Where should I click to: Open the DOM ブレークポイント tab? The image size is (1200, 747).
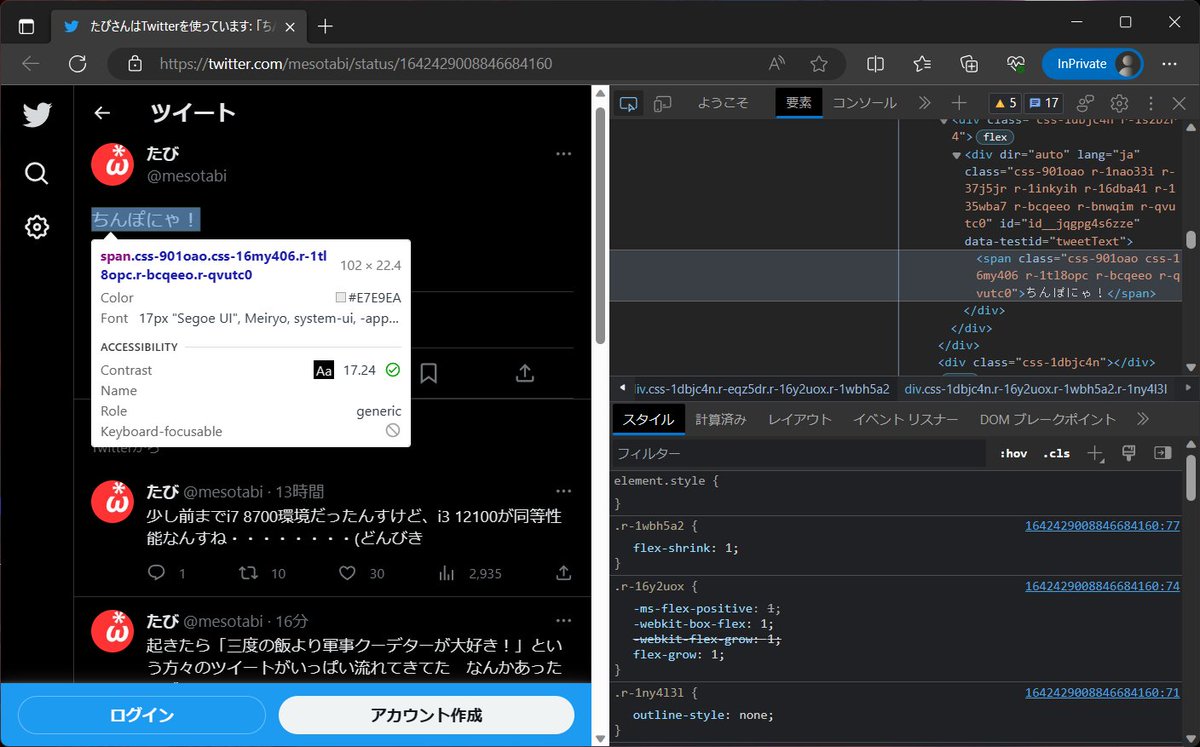click(1048, 420)
